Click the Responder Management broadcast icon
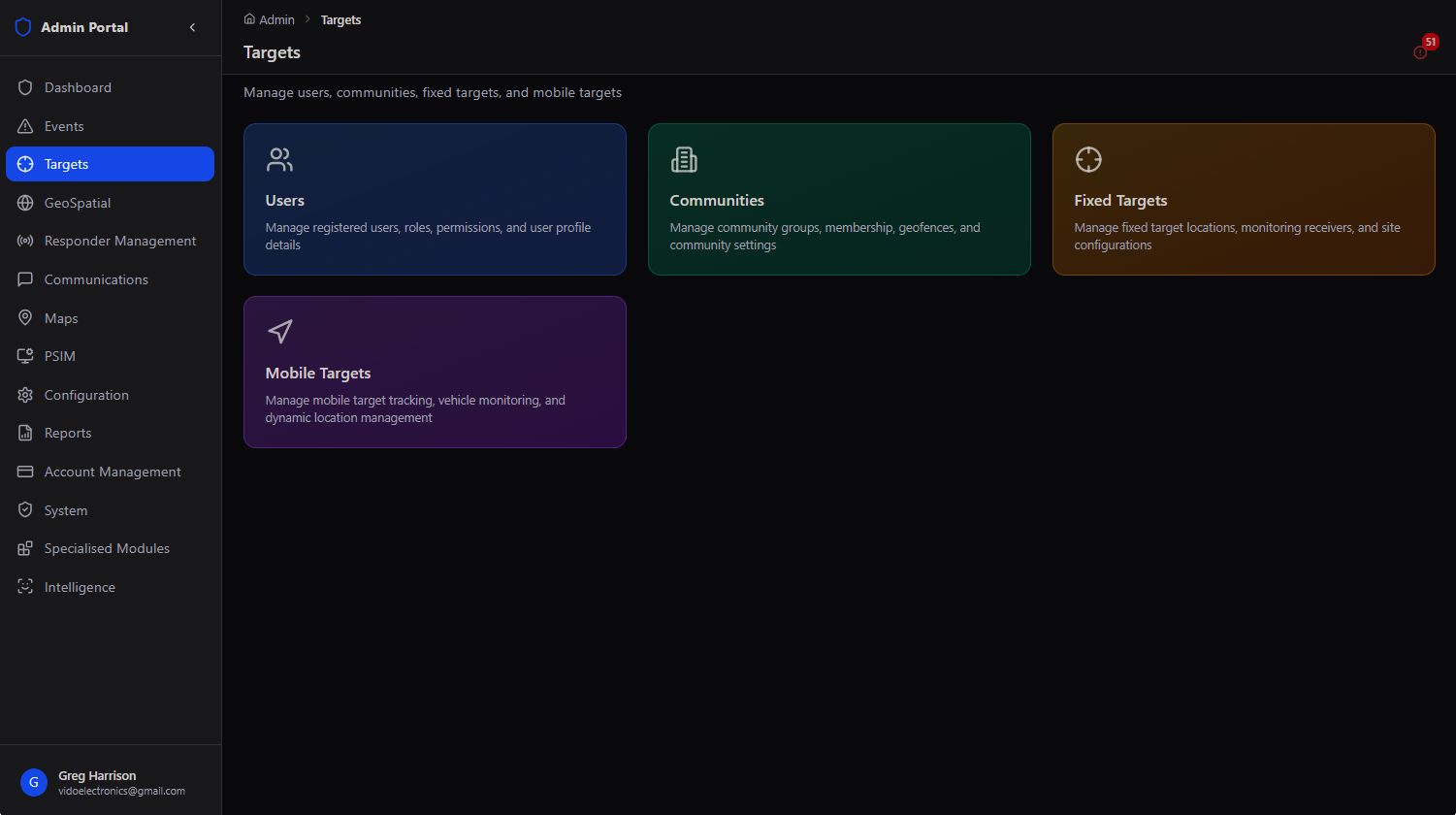1456x815 pixels. 25,241
